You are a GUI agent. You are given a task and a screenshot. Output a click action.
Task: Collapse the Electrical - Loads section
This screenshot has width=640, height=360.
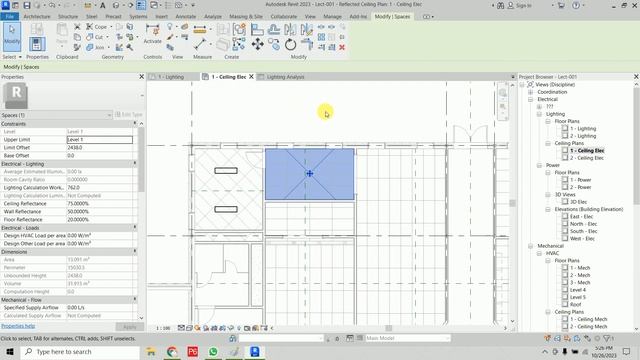[x=135, y=228]
